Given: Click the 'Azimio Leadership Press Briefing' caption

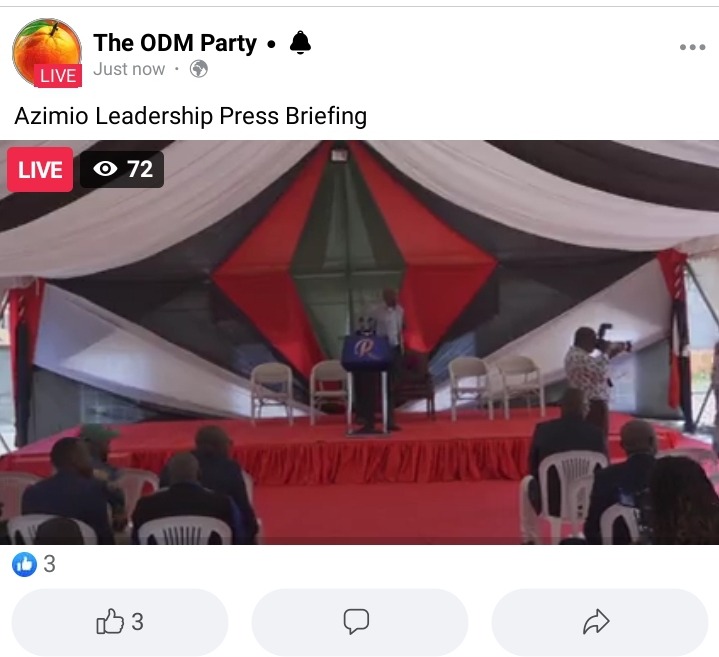Looking at the screenshot, I should (x=191, y=116).
